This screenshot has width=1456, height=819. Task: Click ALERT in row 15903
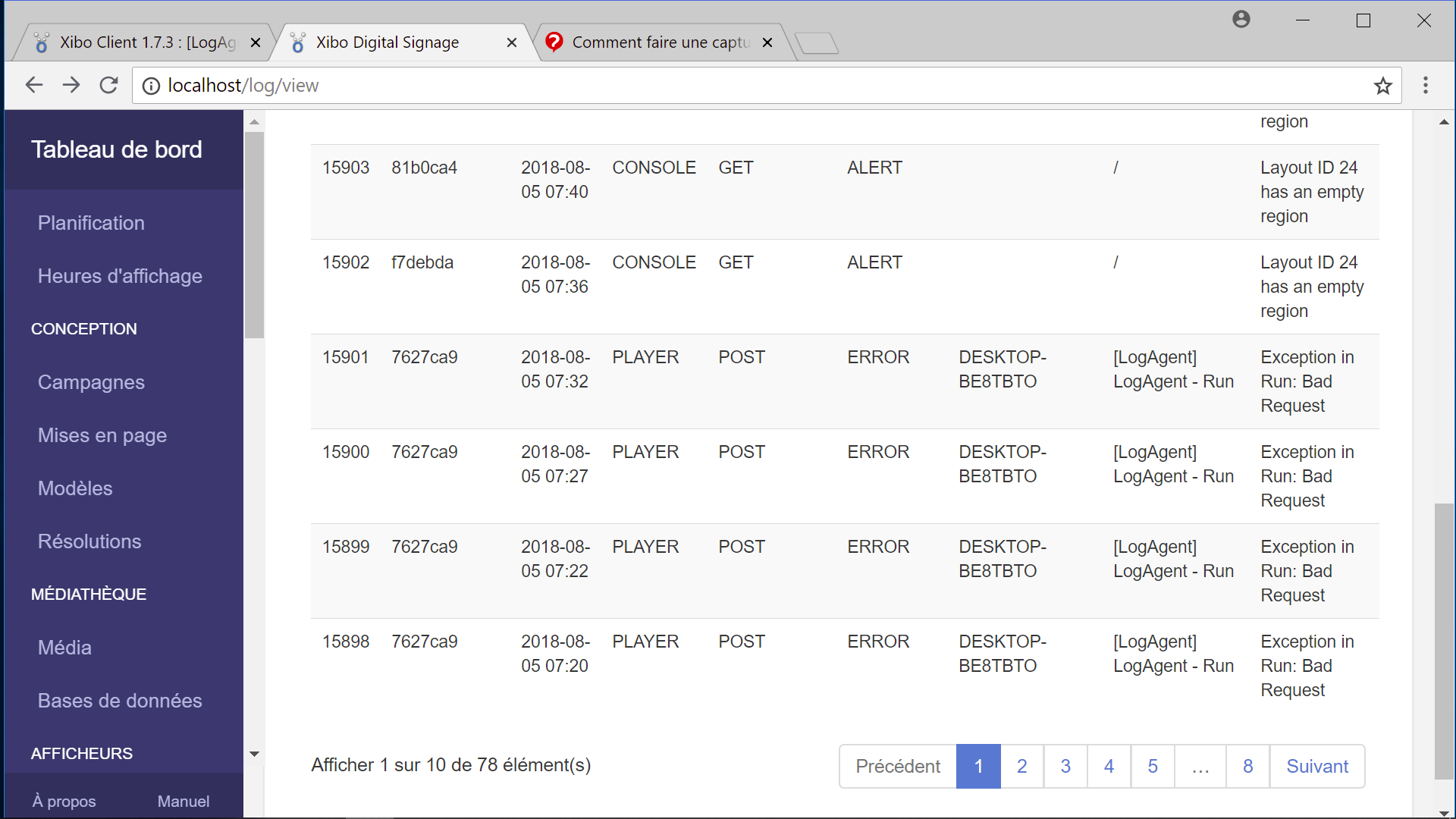[874, 168]
